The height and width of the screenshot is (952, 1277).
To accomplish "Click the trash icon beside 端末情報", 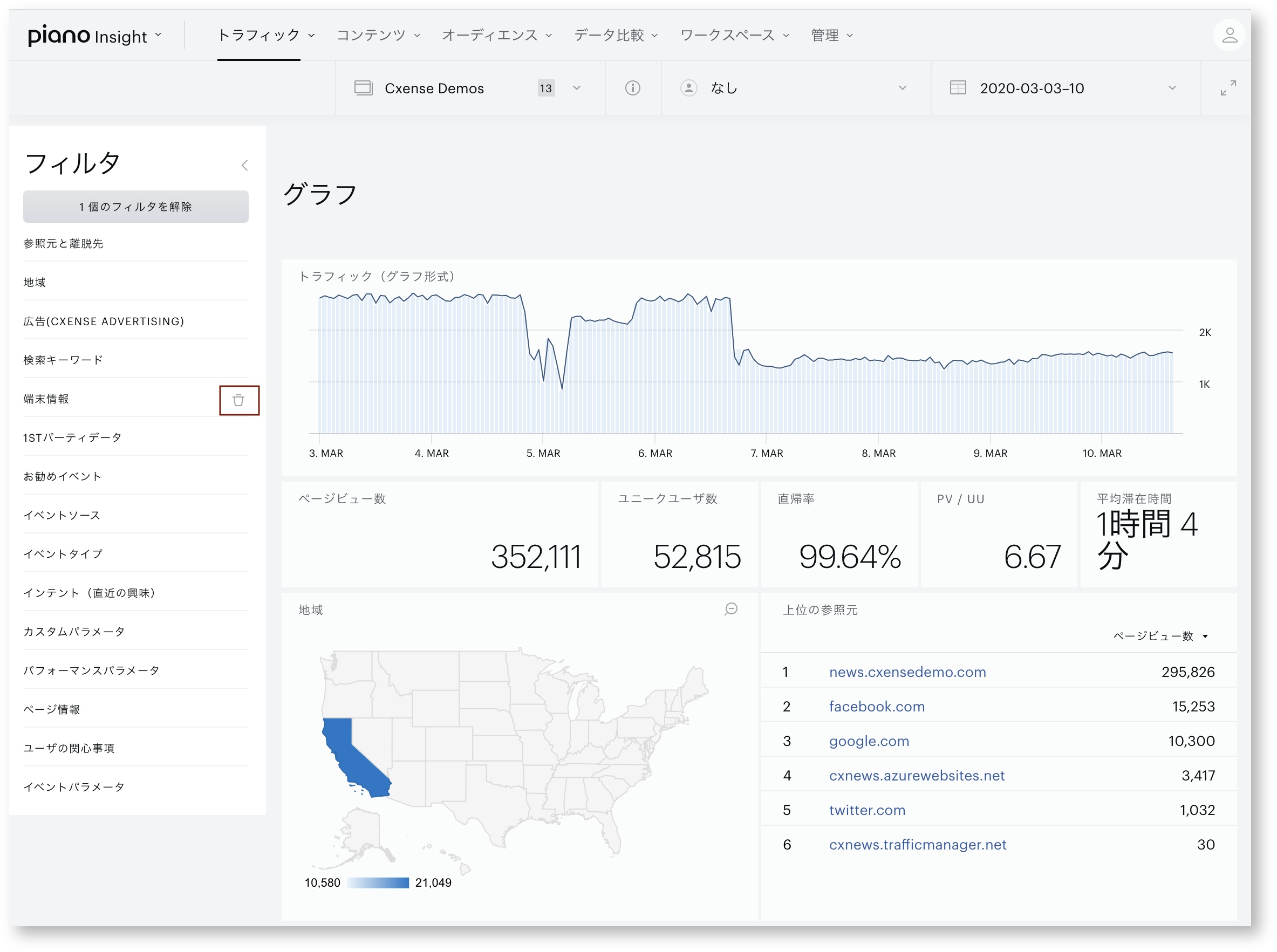I will [238, 400].
